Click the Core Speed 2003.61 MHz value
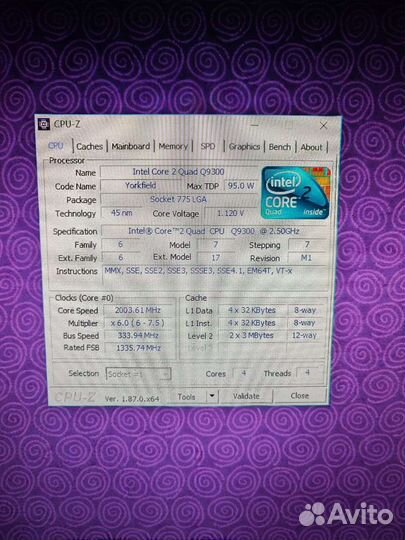This screenshot has height=540, width=405. [x=138, y=310]
